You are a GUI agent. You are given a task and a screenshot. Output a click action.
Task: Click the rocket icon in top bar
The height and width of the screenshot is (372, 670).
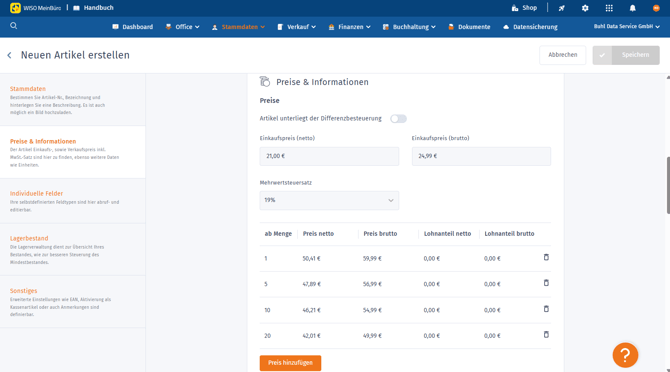pyautogui.click(x=561, y=8)
